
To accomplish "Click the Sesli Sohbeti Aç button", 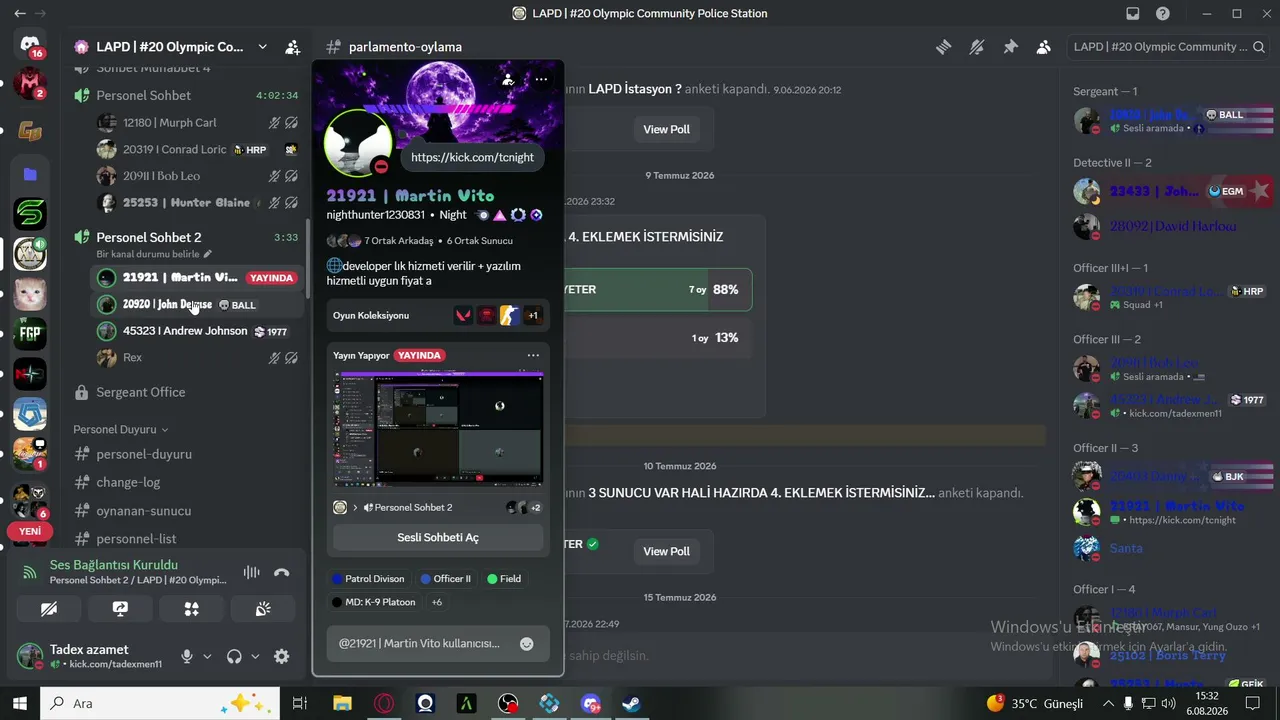I will [x=438, y=537].
